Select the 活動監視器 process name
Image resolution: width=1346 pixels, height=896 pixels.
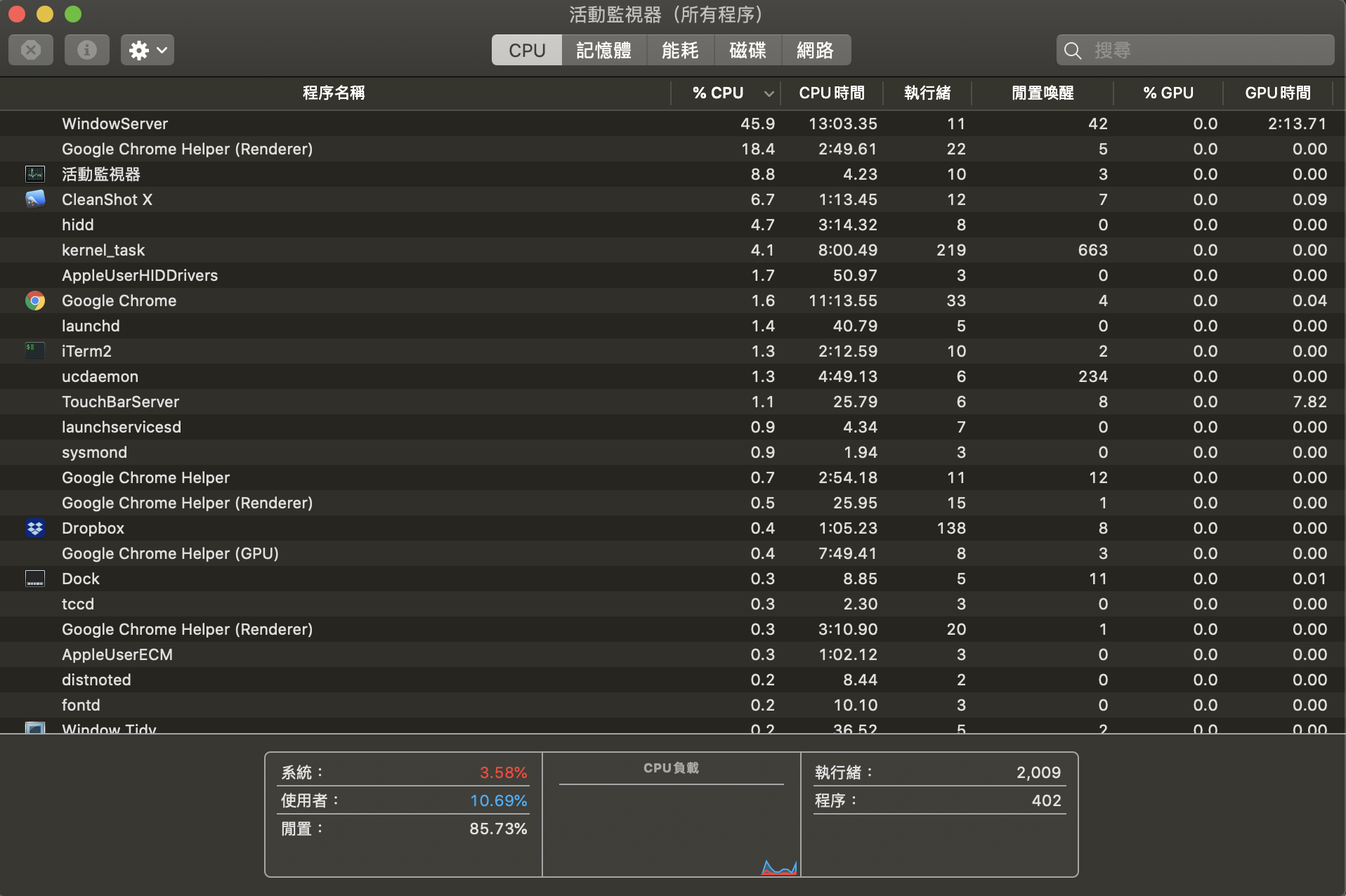101,174
